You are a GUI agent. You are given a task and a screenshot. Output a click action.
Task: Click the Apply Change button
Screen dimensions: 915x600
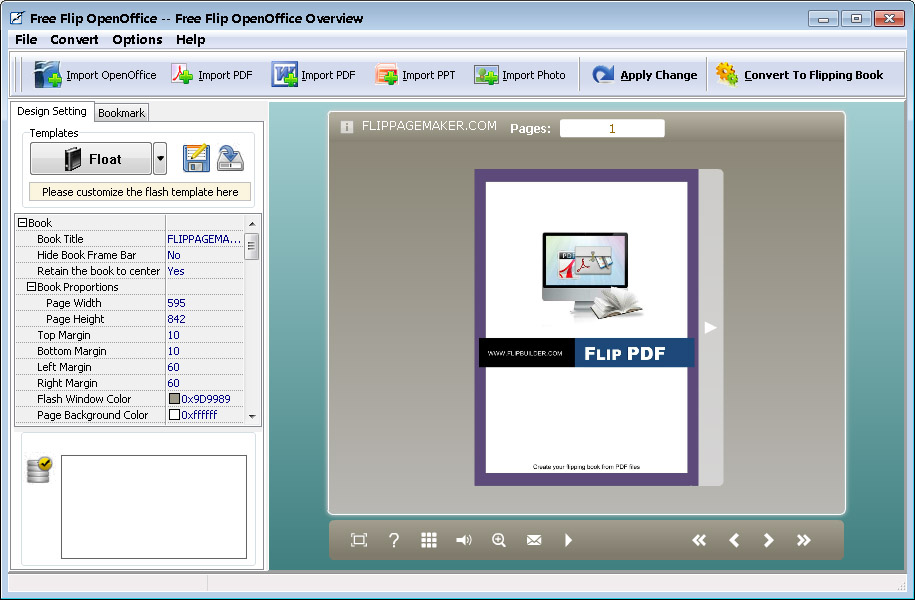[x=644, y=75]
